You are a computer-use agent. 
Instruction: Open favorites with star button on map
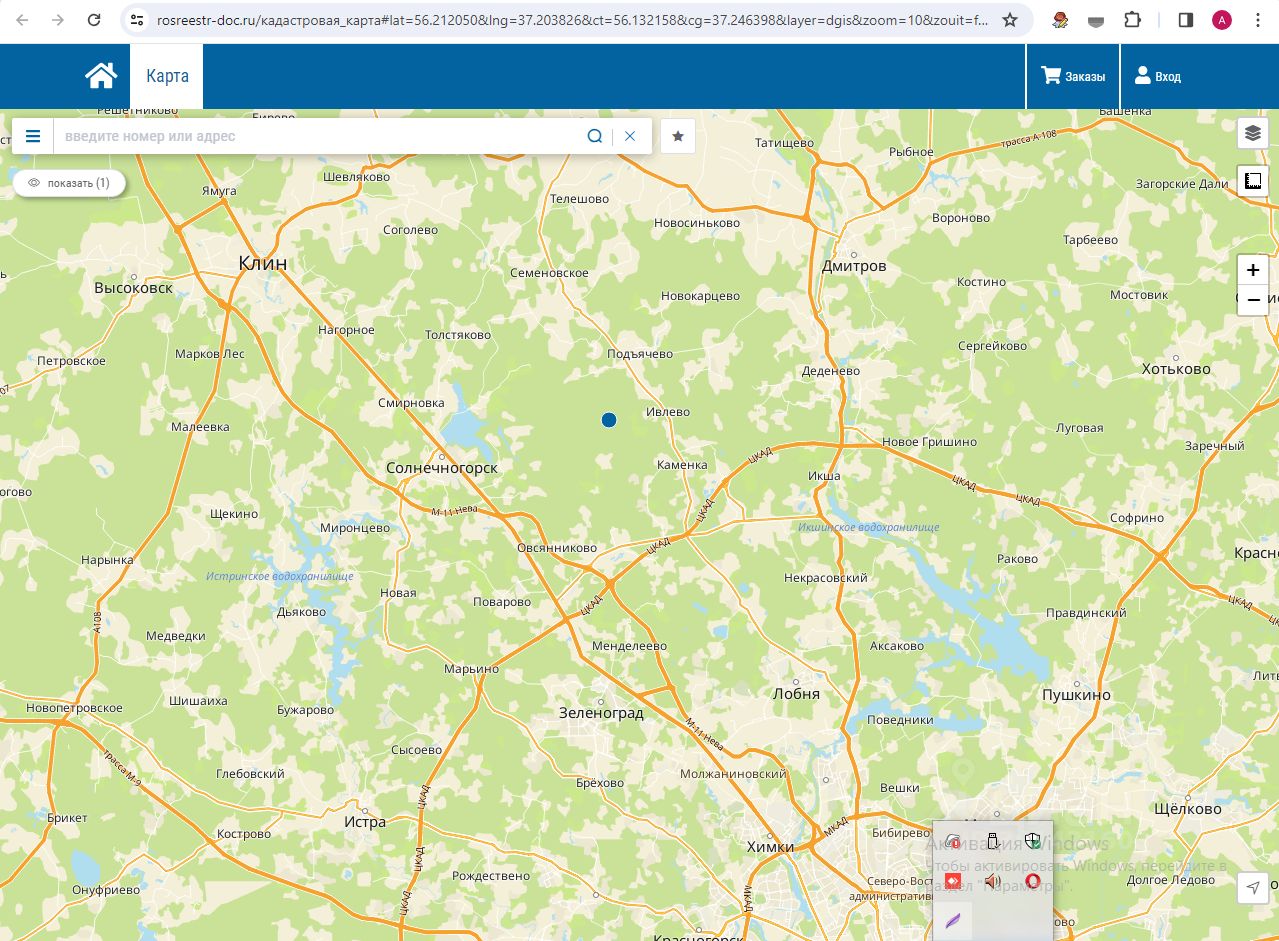[x=678, y=136]
